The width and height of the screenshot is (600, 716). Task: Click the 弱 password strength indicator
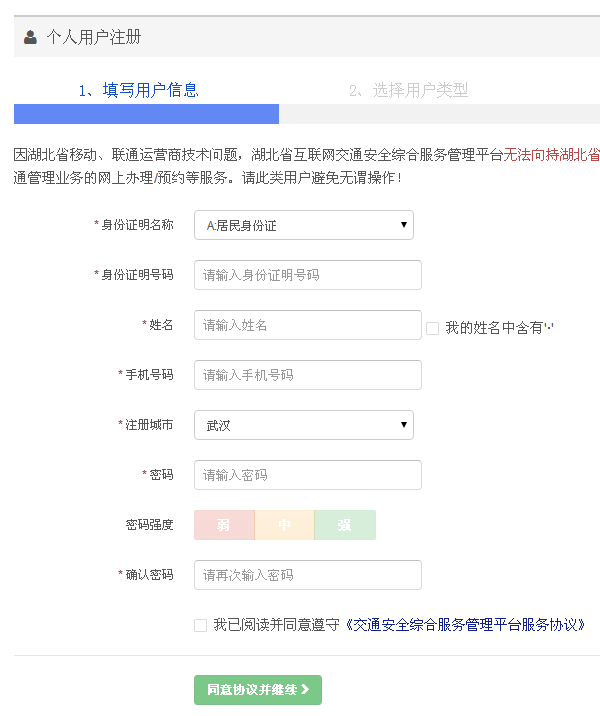pyautogui.click(x=224, y=525)
